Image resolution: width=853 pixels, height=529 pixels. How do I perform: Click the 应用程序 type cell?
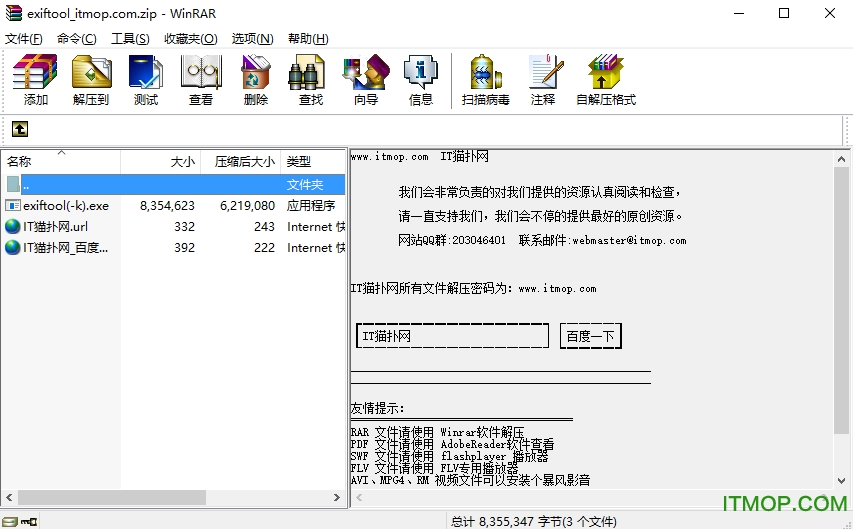311,206
